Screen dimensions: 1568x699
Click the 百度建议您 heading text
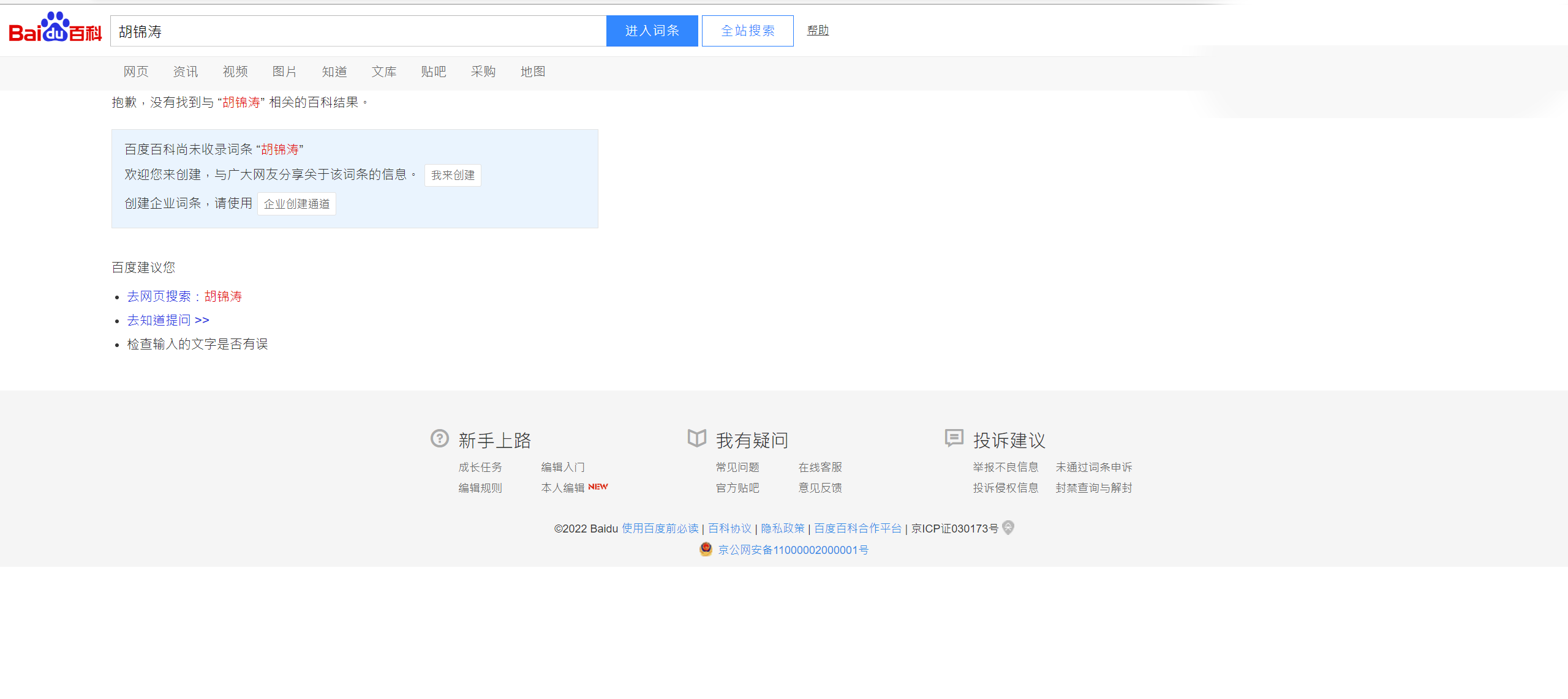[143, 267]
